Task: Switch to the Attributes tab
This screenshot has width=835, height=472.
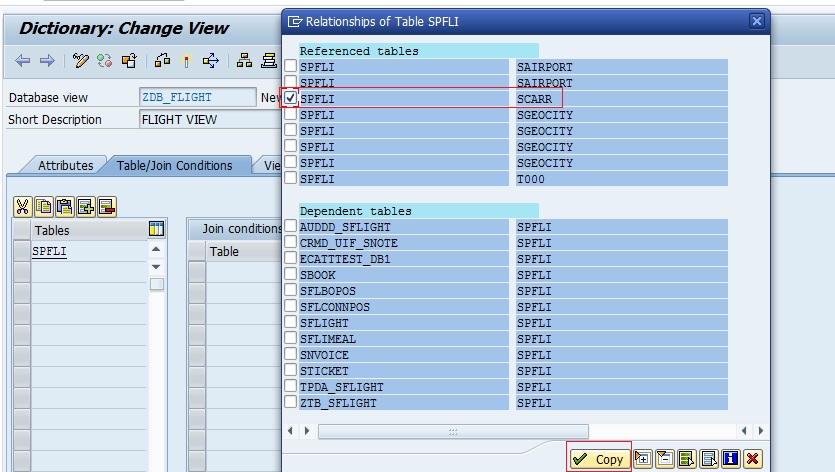Action: (66, 166)
